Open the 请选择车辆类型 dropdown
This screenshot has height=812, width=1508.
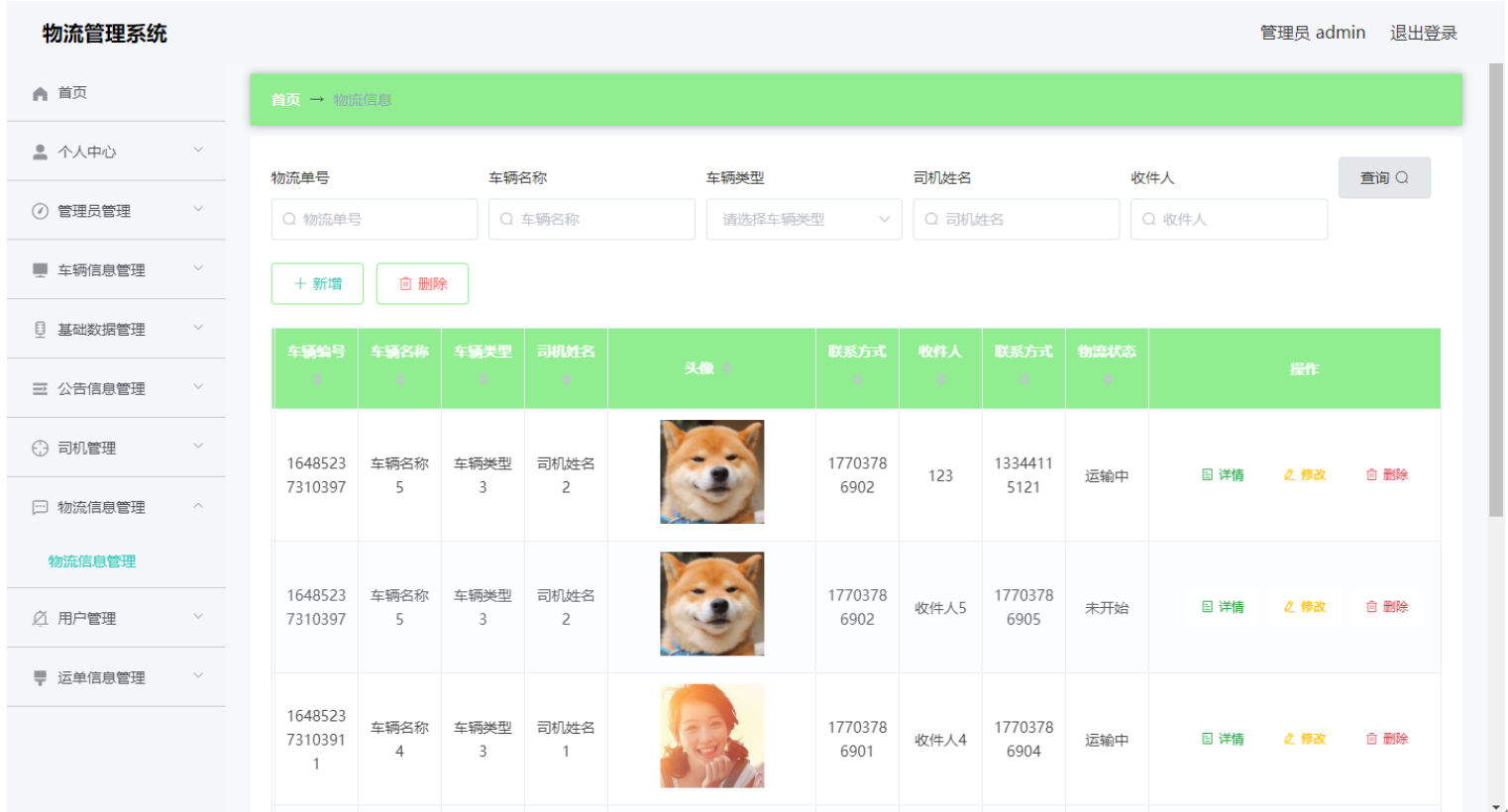(x=805, y=220)
